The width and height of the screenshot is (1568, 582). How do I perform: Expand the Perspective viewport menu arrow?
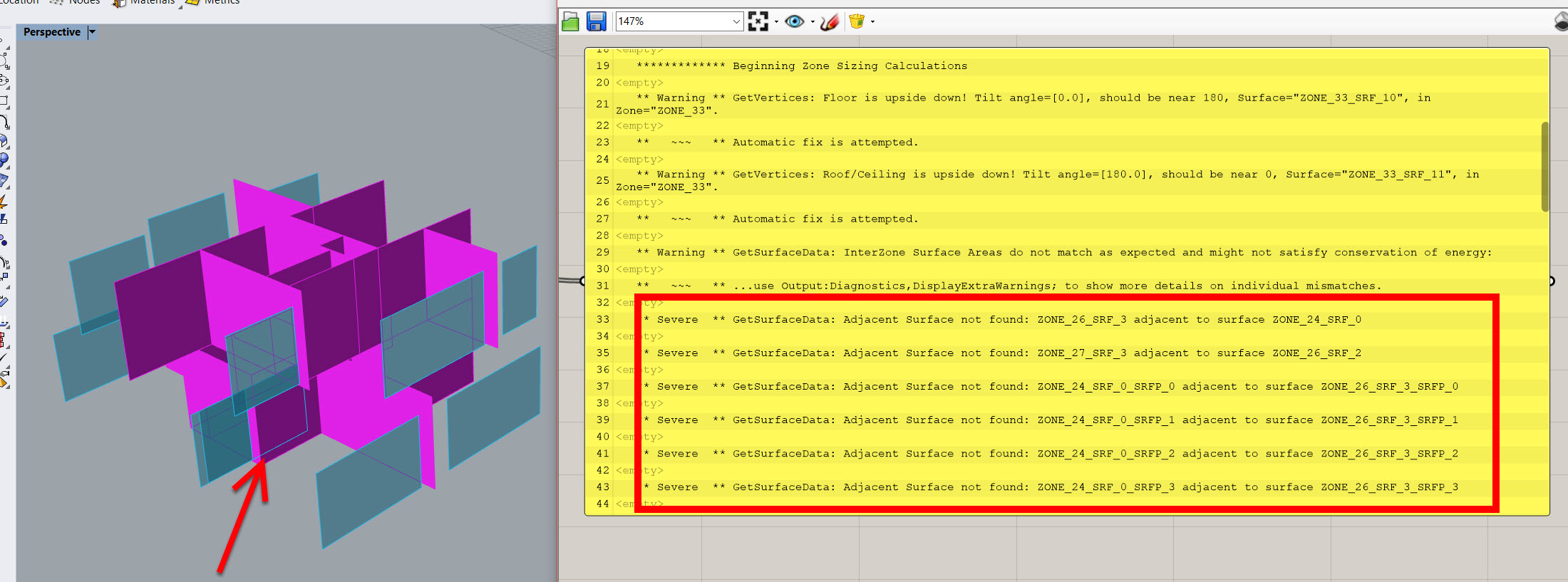92,32
